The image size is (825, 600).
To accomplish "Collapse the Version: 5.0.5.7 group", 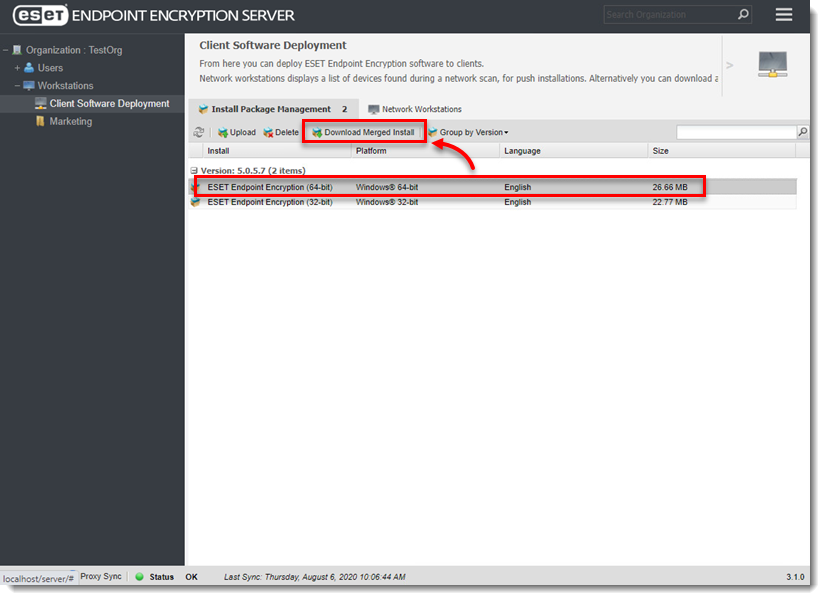I will pyautogui.click(x=194, y=172).
